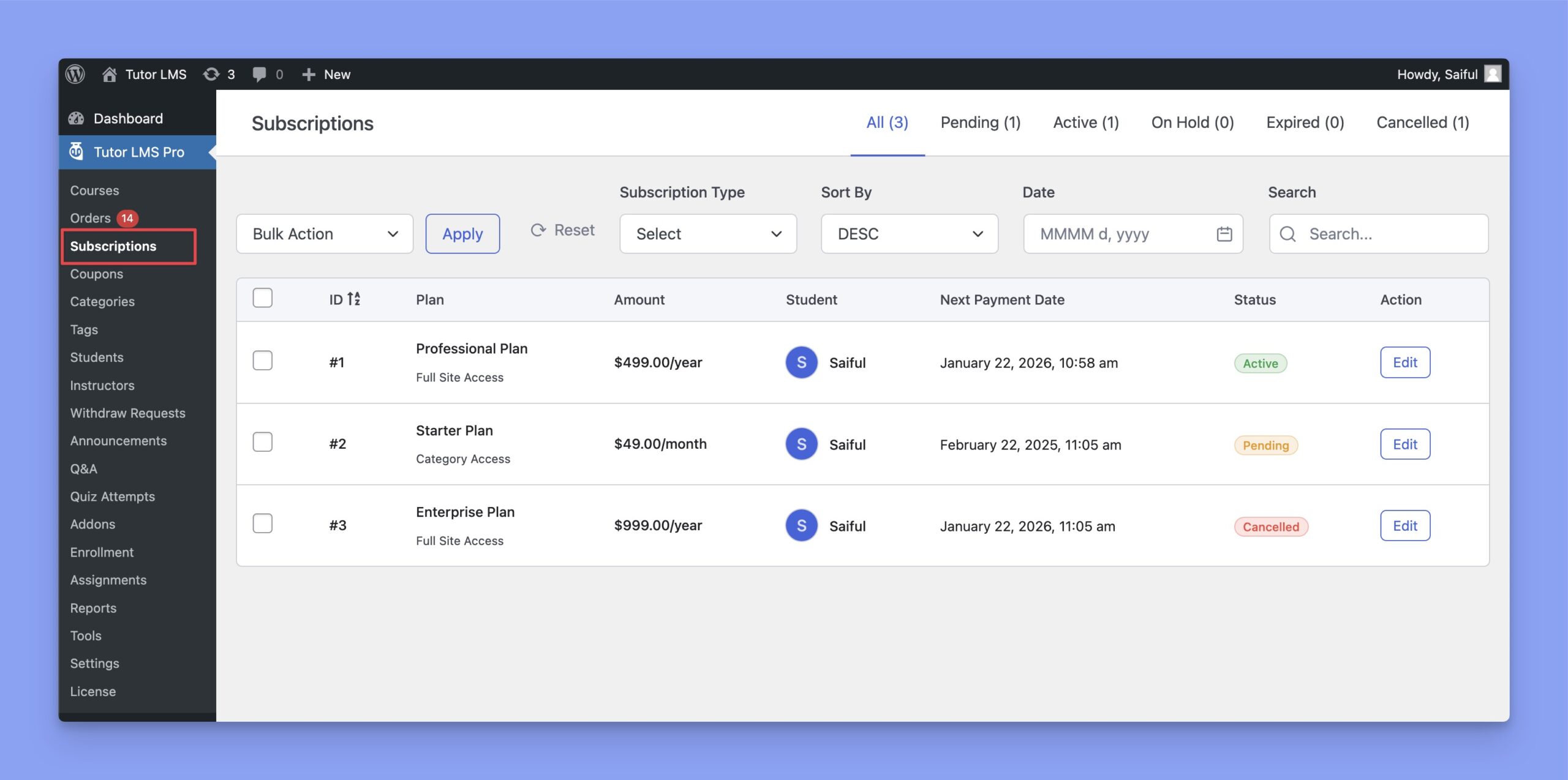1568x780 pixels.
Task: Click the Students sidebar icon
Action: (x=97, y=358)
